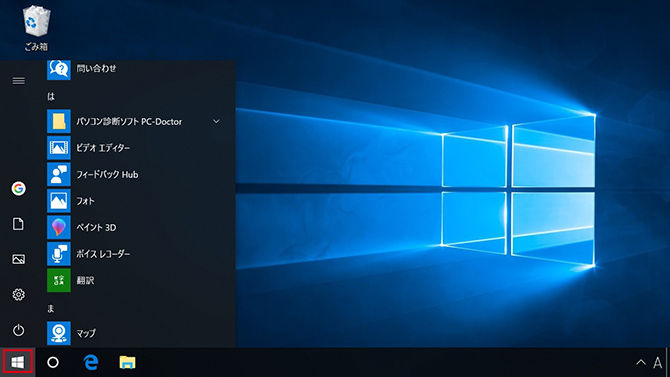Open Cortana circle on the taskbar

53,362
